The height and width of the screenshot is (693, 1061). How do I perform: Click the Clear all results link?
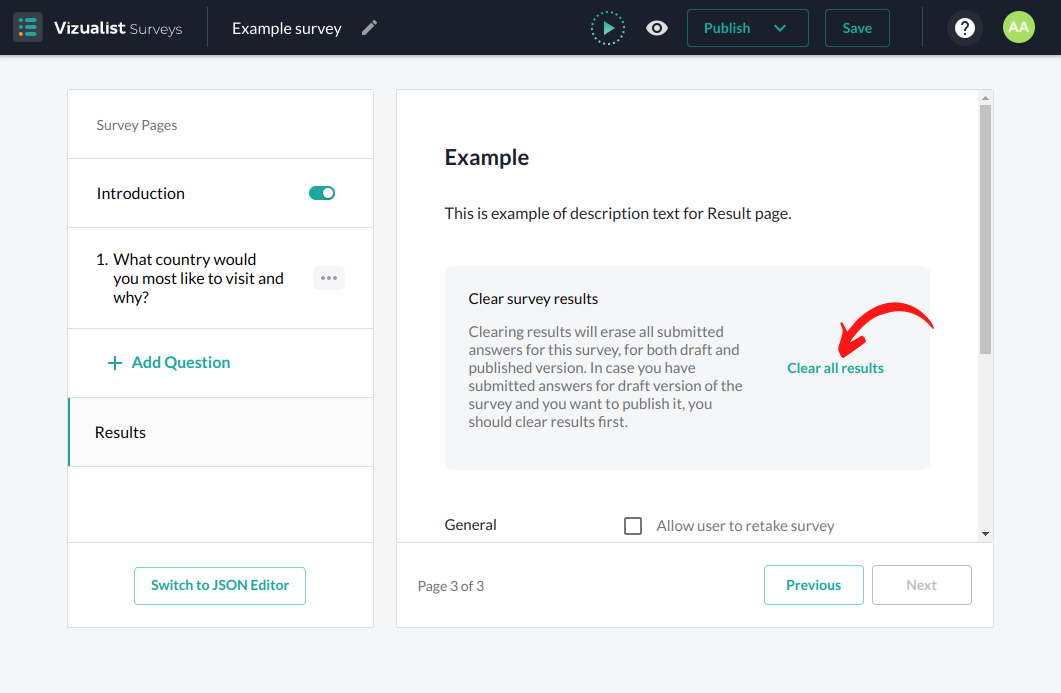click(x=835, y=368)
